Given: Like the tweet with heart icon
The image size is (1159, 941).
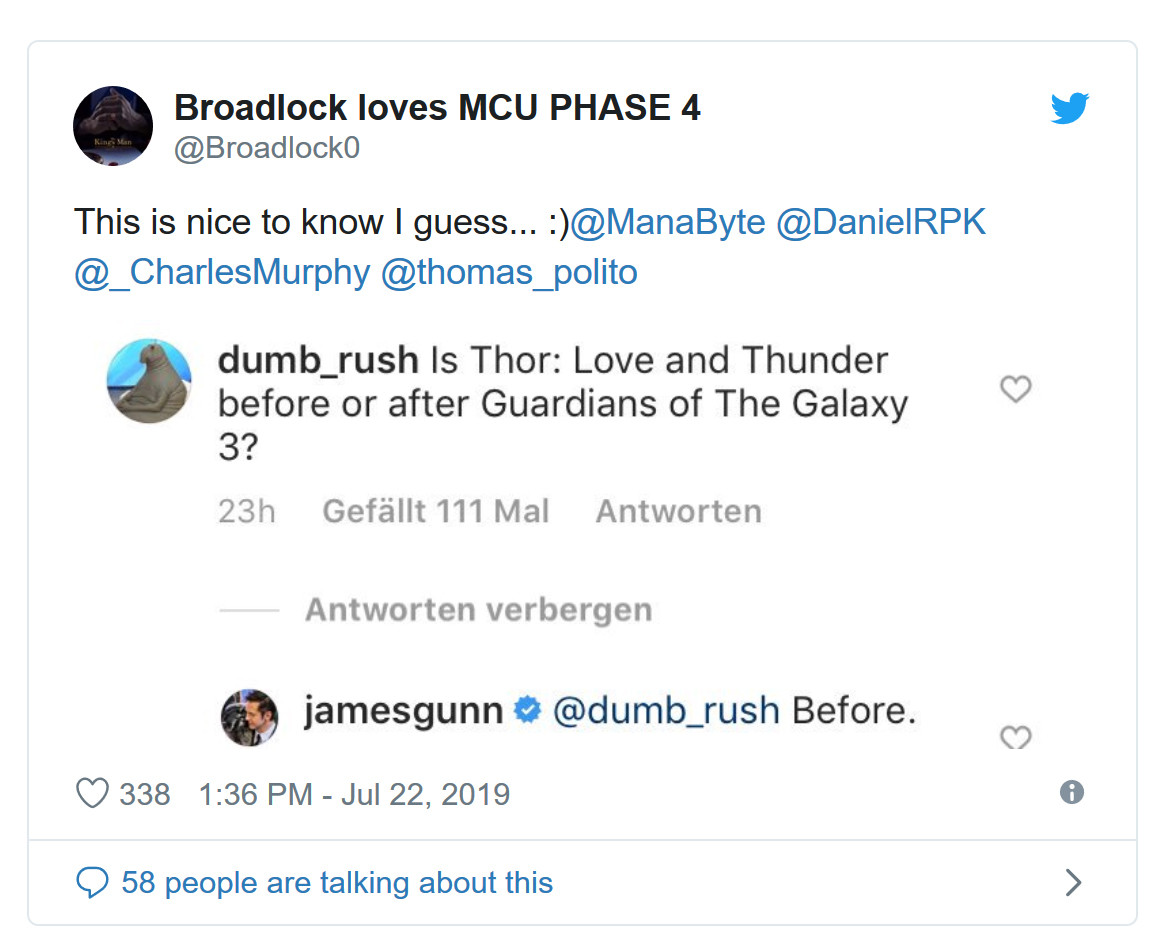Looking at the screenshot, I should coord(92,794).
